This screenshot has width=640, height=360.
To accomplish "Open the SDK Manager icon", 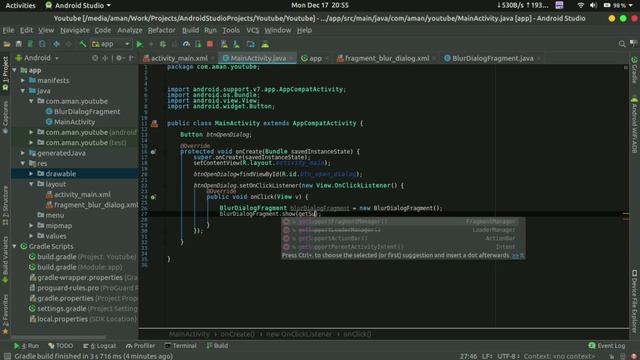I will [236, 44].
